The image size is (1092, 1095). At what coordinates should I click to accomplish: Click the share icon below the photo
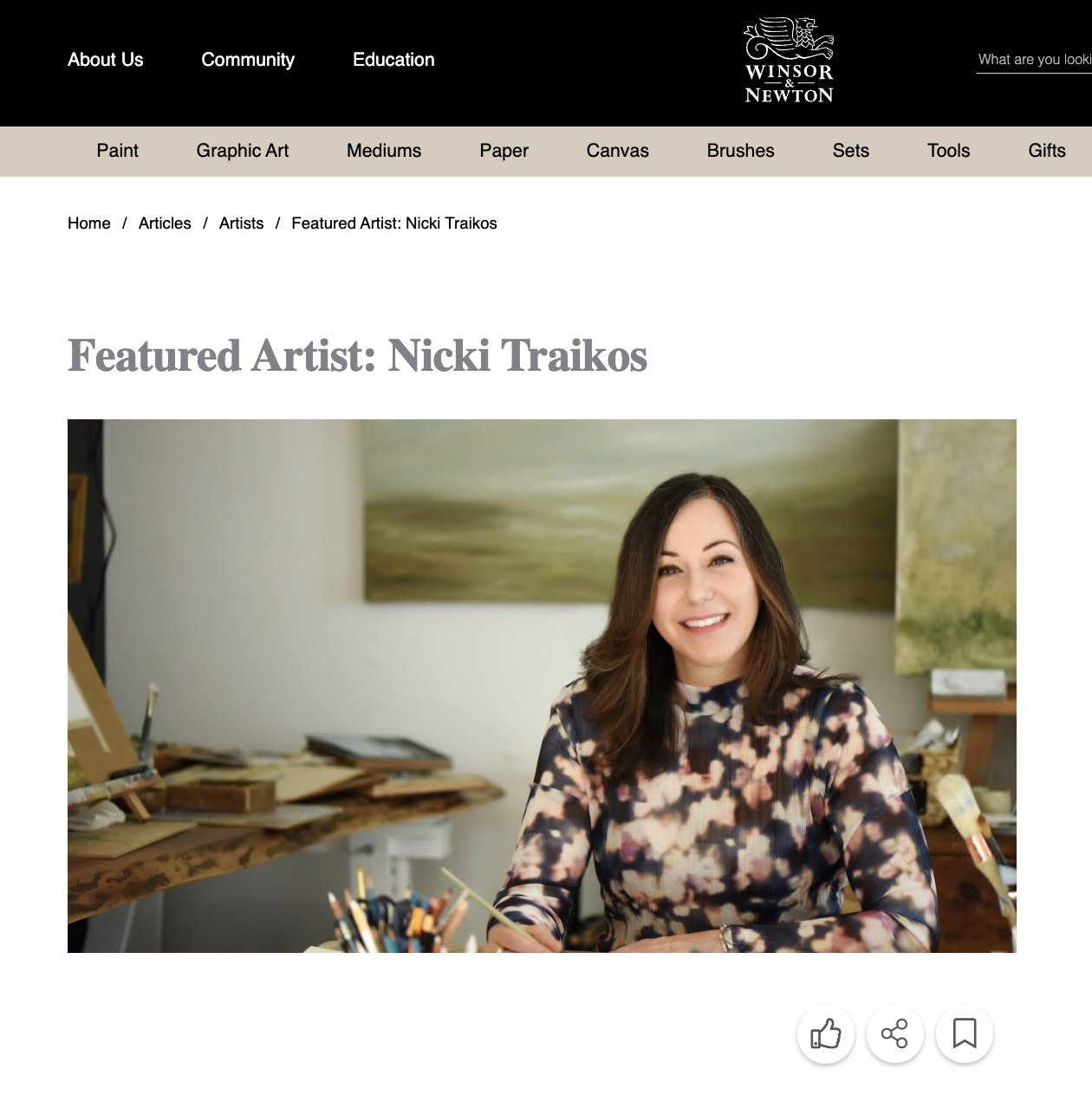895,1033
